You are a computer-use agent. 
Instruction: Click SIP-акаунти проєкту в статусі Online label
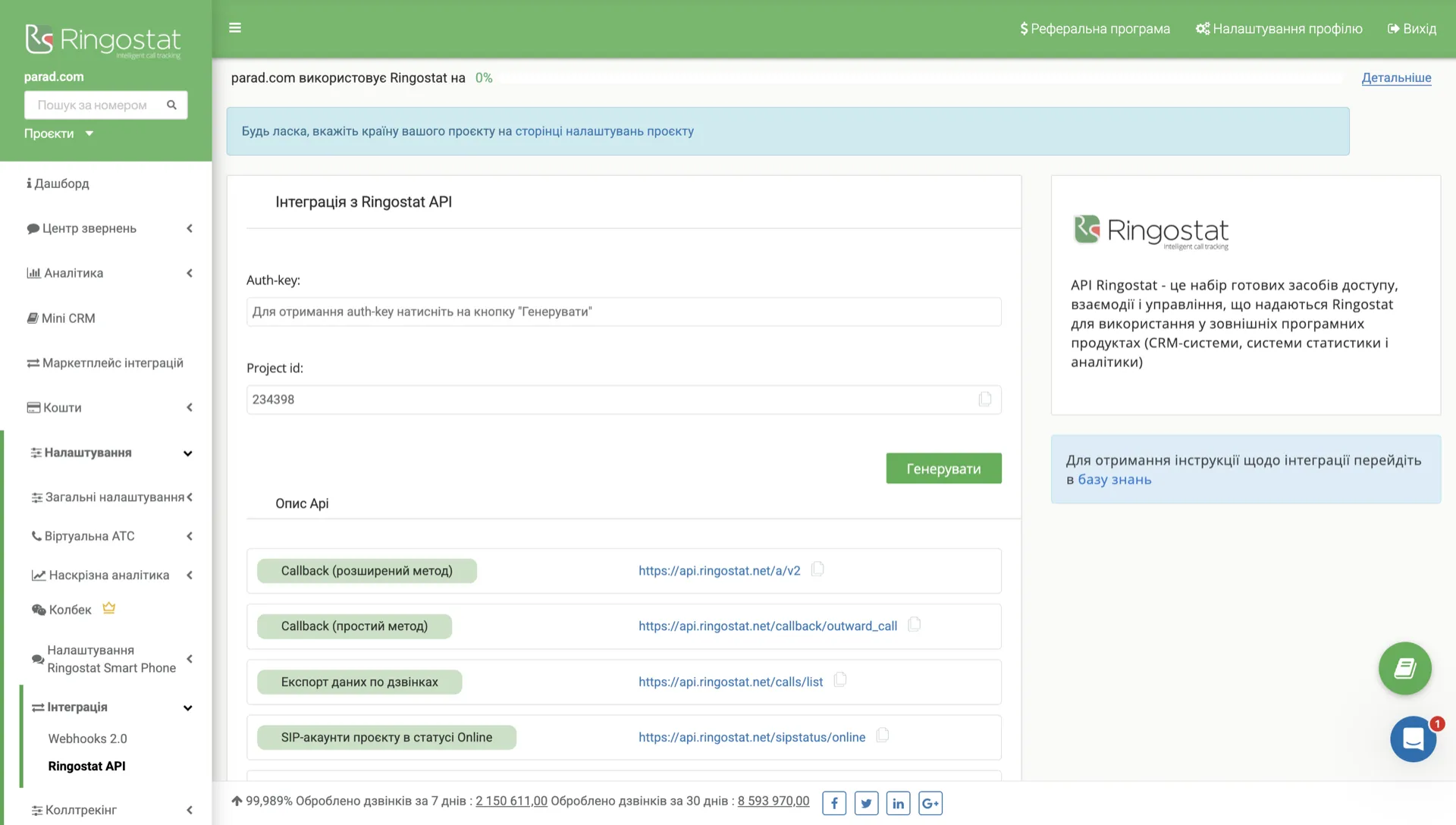click(386, 737)
